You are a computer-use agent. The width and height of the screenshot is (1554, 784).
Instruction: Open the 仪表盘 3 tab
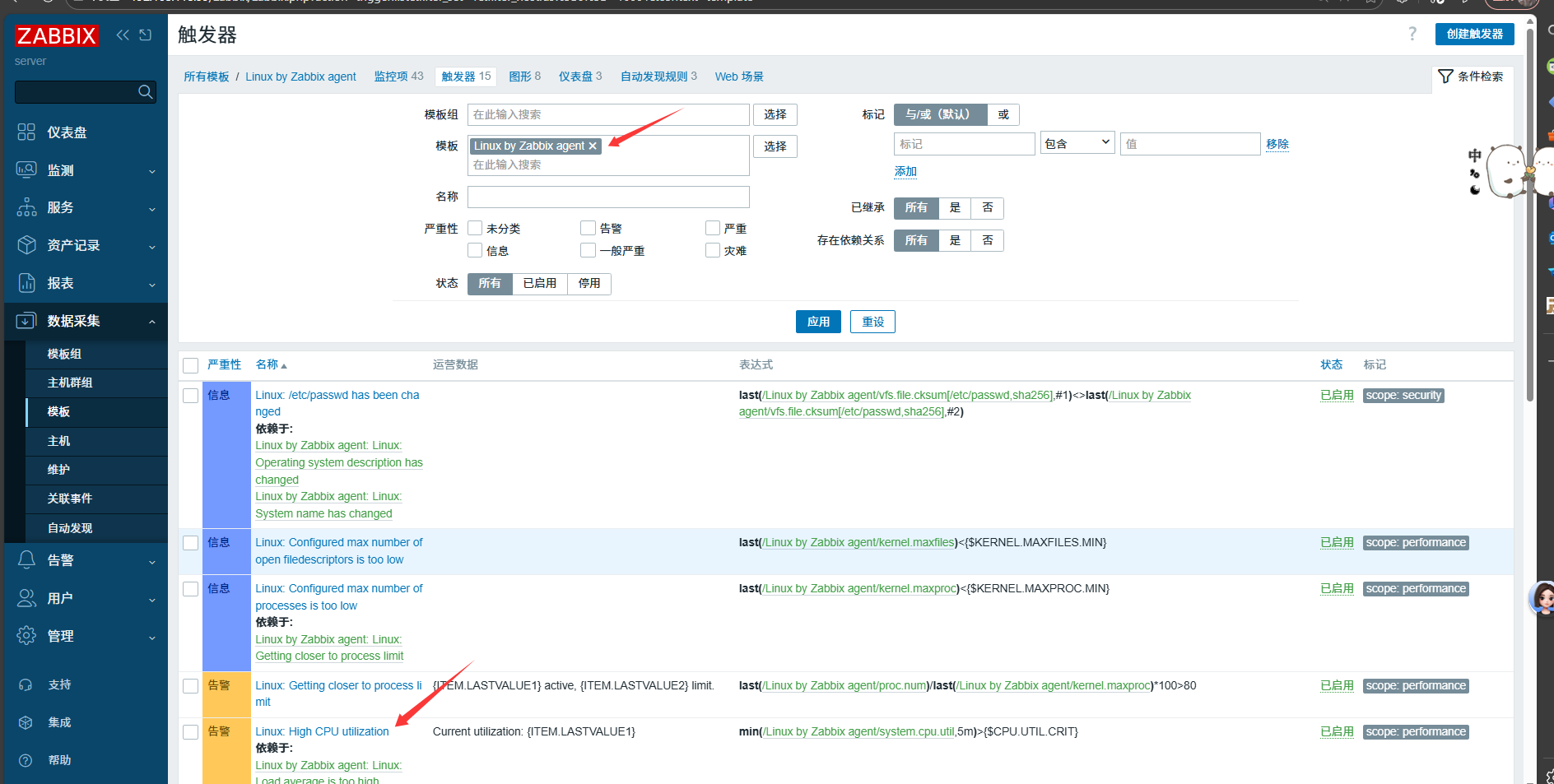point(580,77)
